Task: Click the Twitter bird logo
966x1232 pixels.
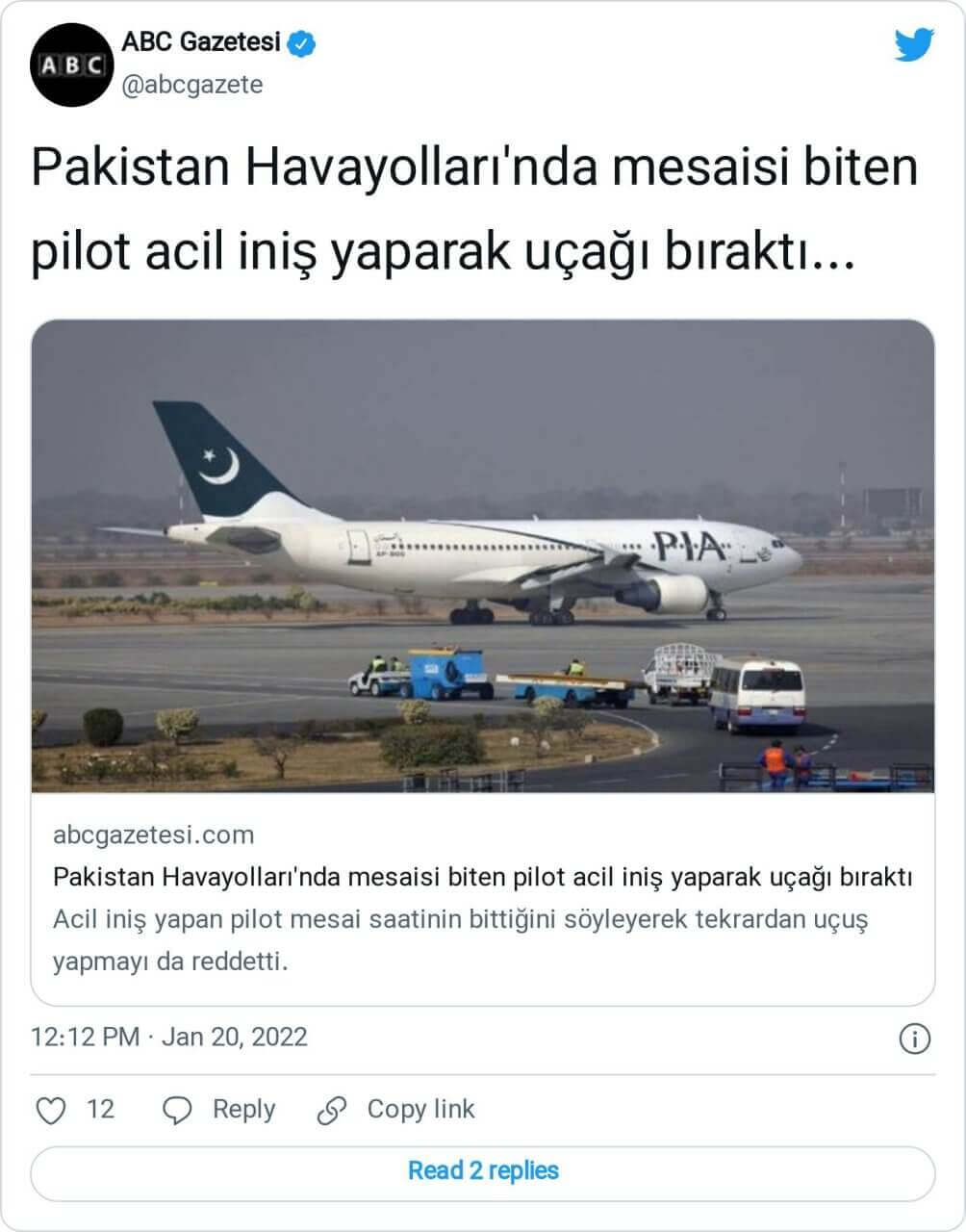Action: [913, 45]
